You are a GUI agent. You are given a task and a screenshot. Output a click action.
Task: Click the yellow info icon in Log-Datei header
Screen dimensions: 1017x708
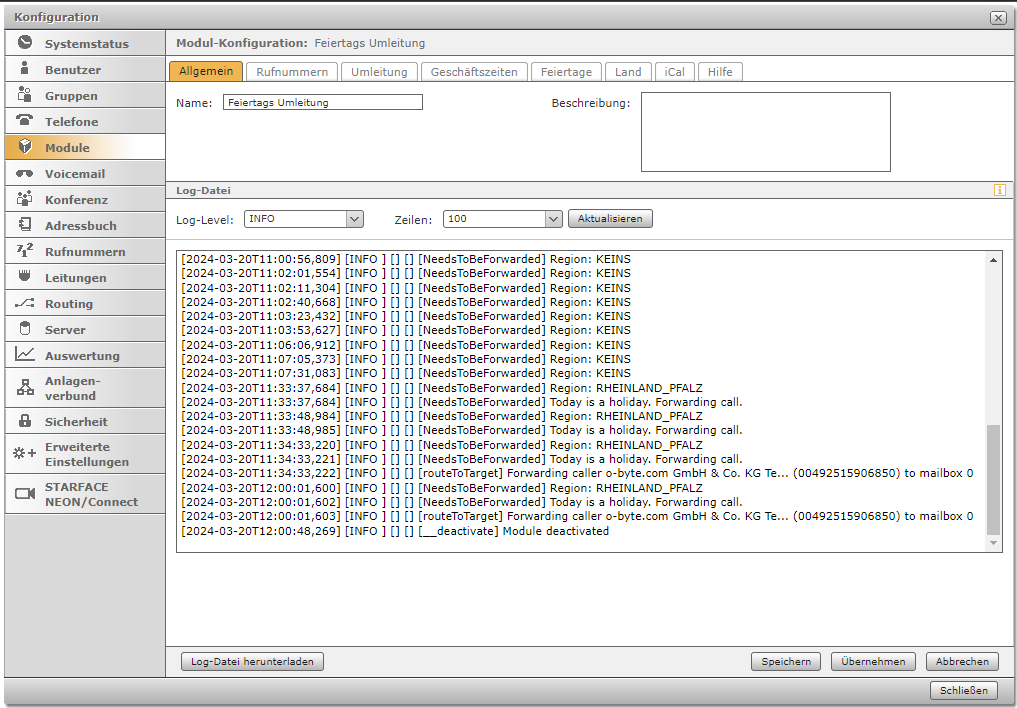999,190
